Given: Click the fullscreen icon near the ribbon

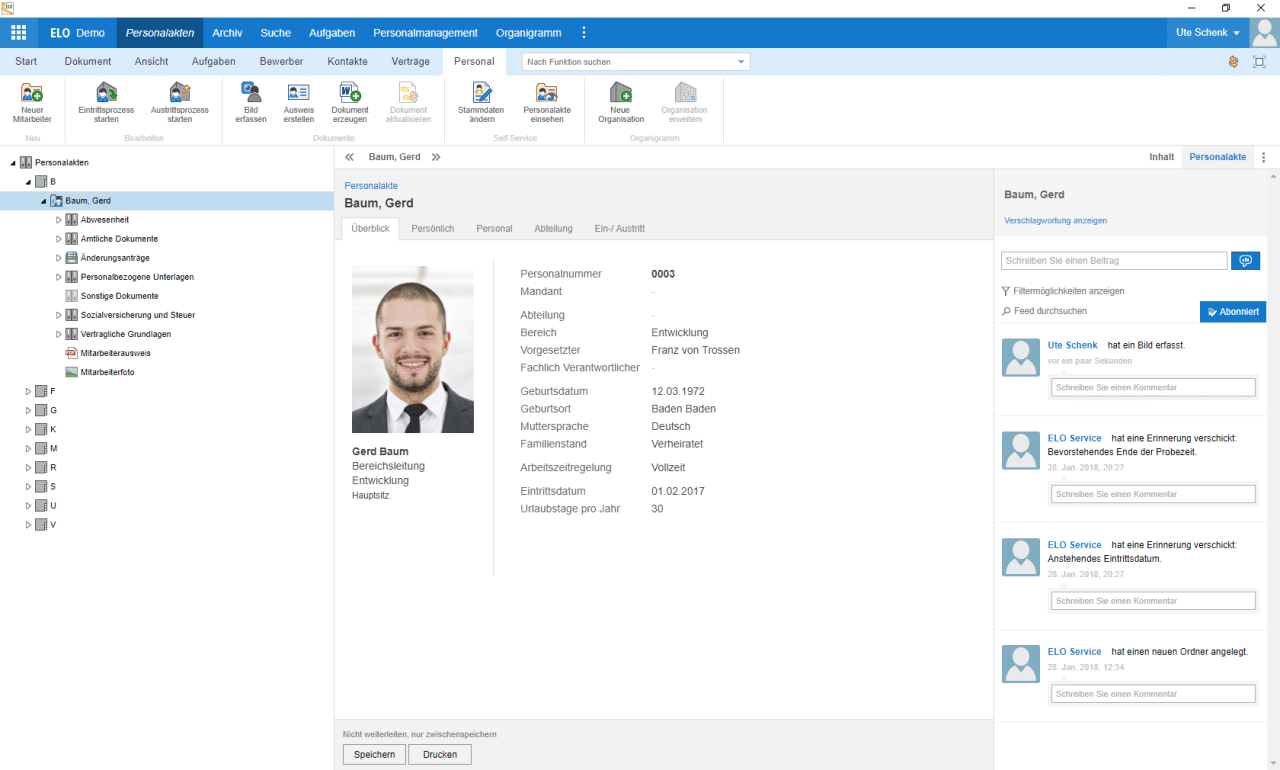Looking at the screenshot, I should click(x=1259, y=62).
